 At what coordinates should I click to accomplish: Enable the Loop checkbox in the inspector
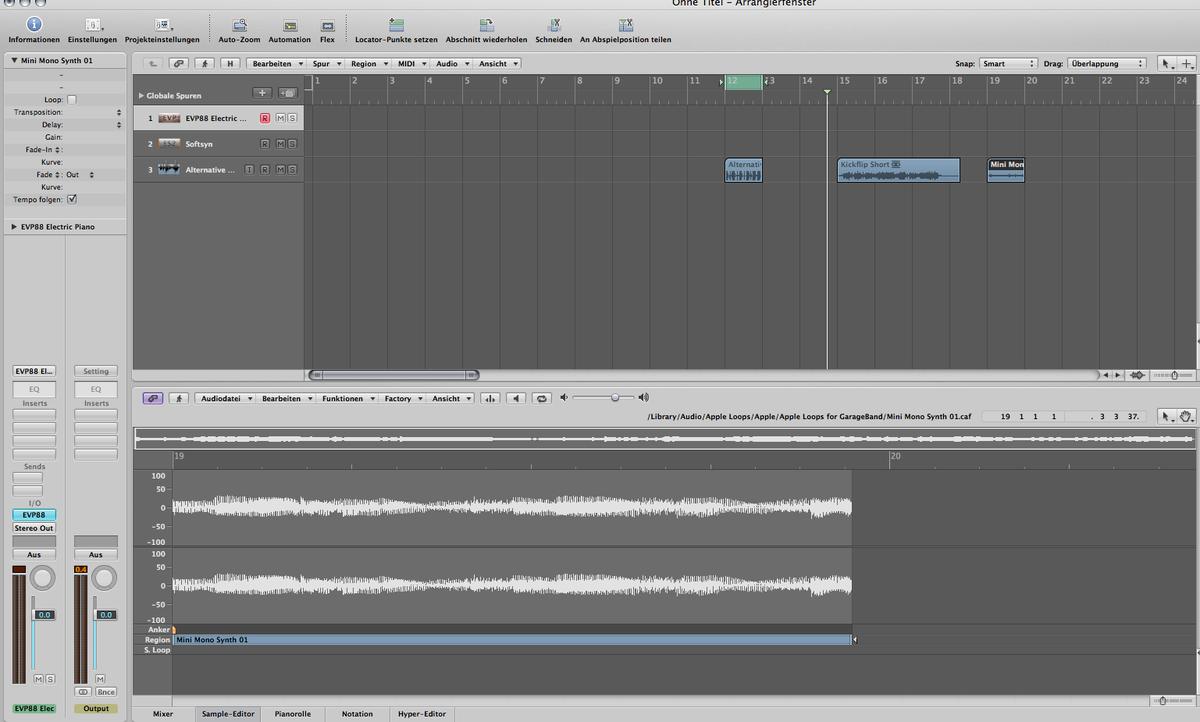click(71, 100)
